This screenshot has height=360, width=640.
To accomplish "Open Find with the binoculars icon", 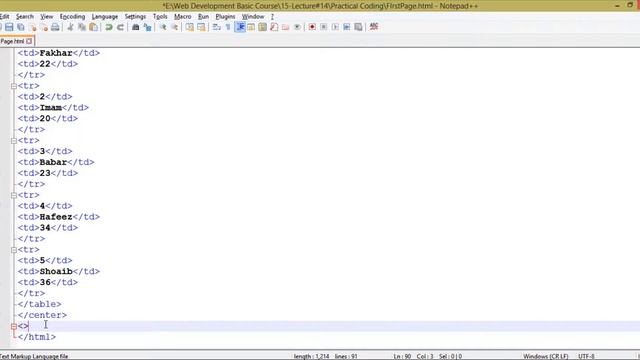I will coord(136,27).
